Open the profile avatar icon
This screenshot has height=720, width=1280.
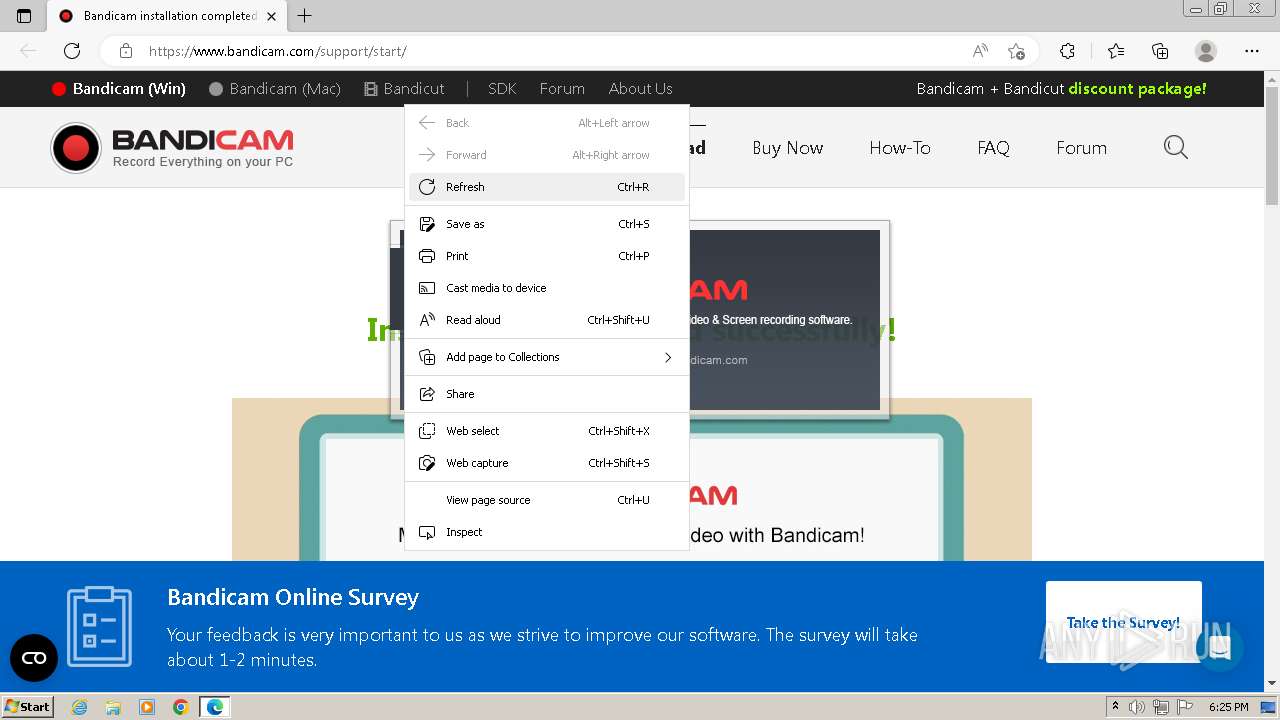click(1206, 51)
